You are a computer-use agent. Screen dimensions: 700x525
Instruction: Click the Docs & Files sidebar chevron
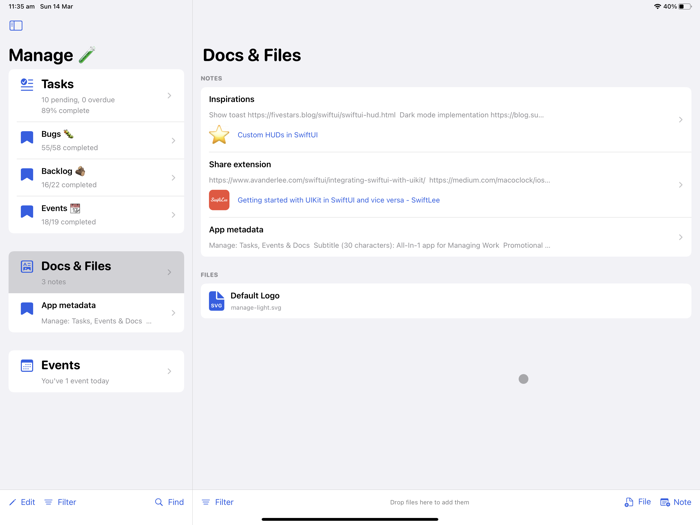click(169, 272)
